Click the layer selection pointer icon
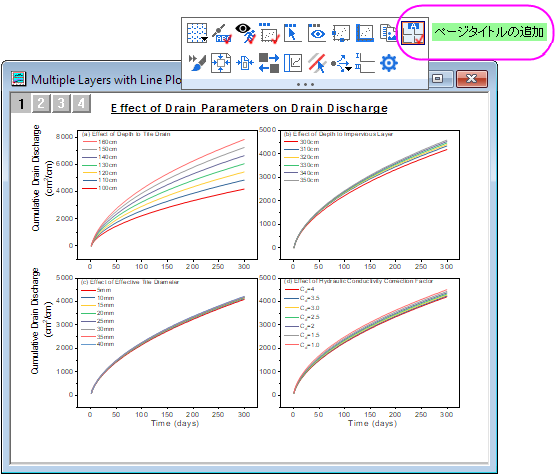 292,33
